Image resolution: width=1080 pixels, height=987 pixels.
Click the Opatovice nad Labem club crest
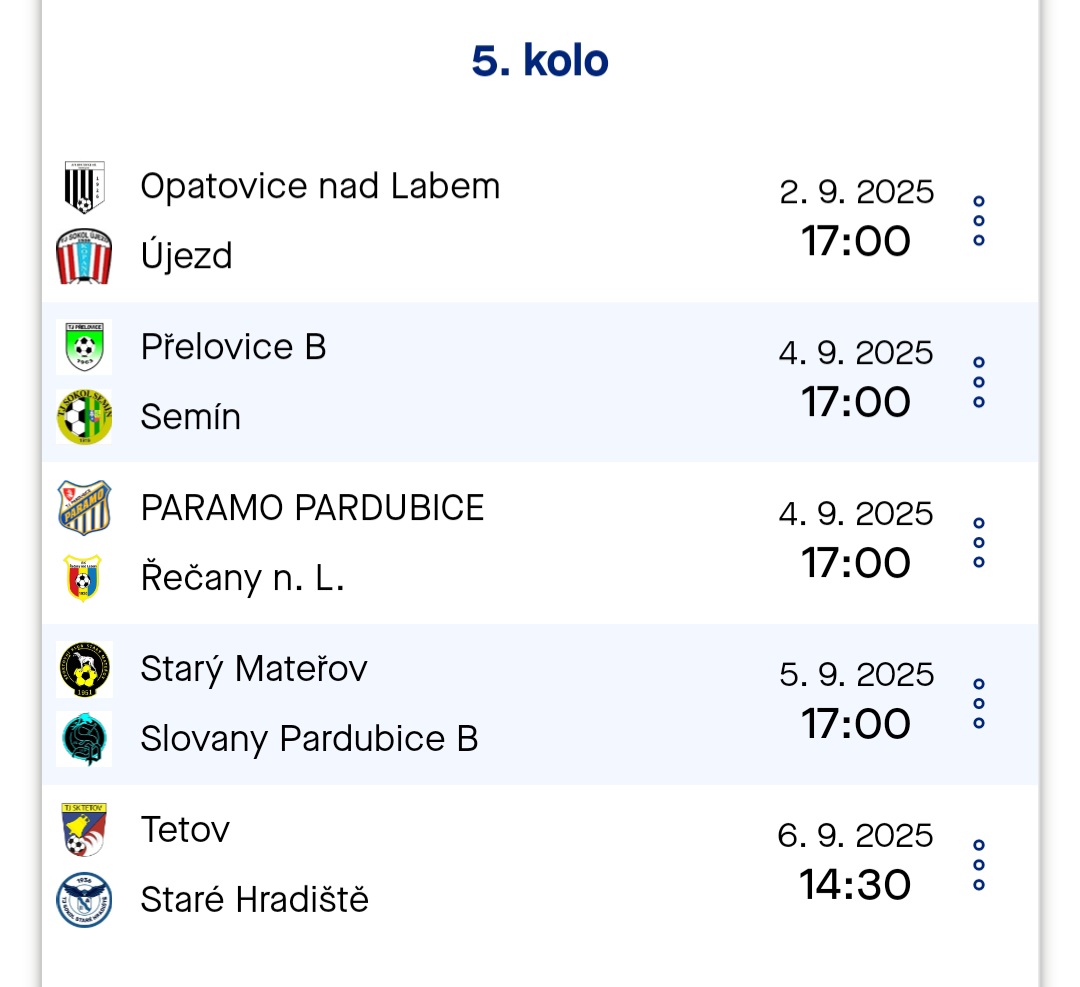(84, 187)
